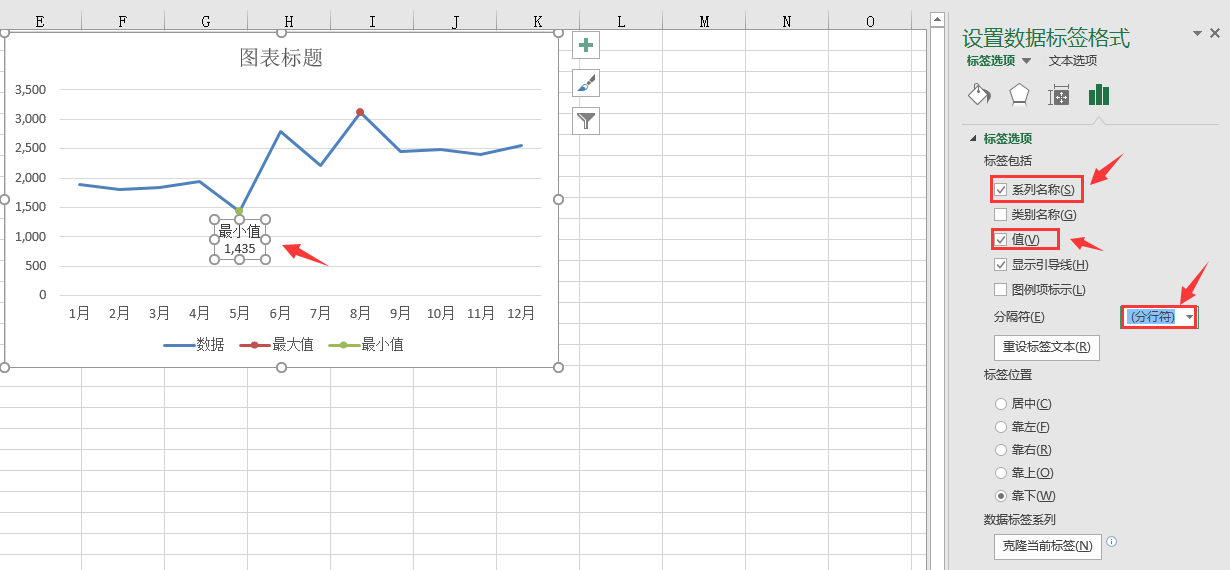Toggle the 值(V) checkbox

(x=1001, y=239)
